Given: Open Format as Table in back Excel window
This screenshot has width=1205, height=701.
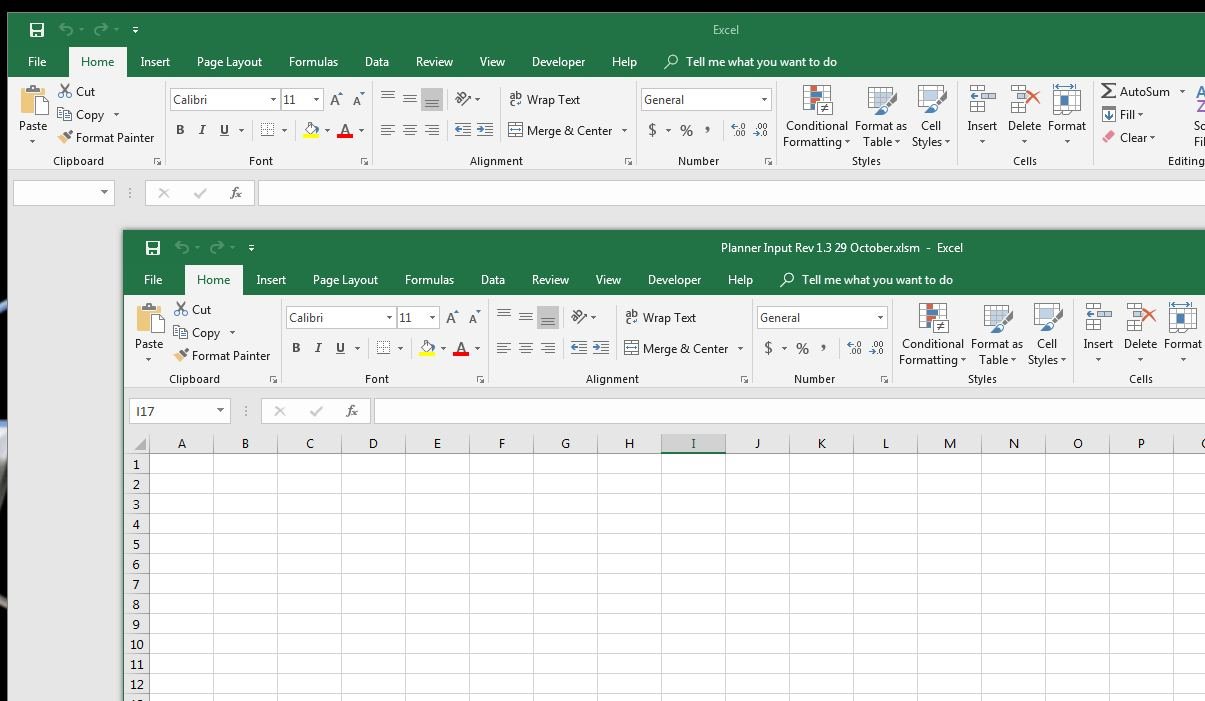Looking at the screenshot, I should tap(881, 117).
